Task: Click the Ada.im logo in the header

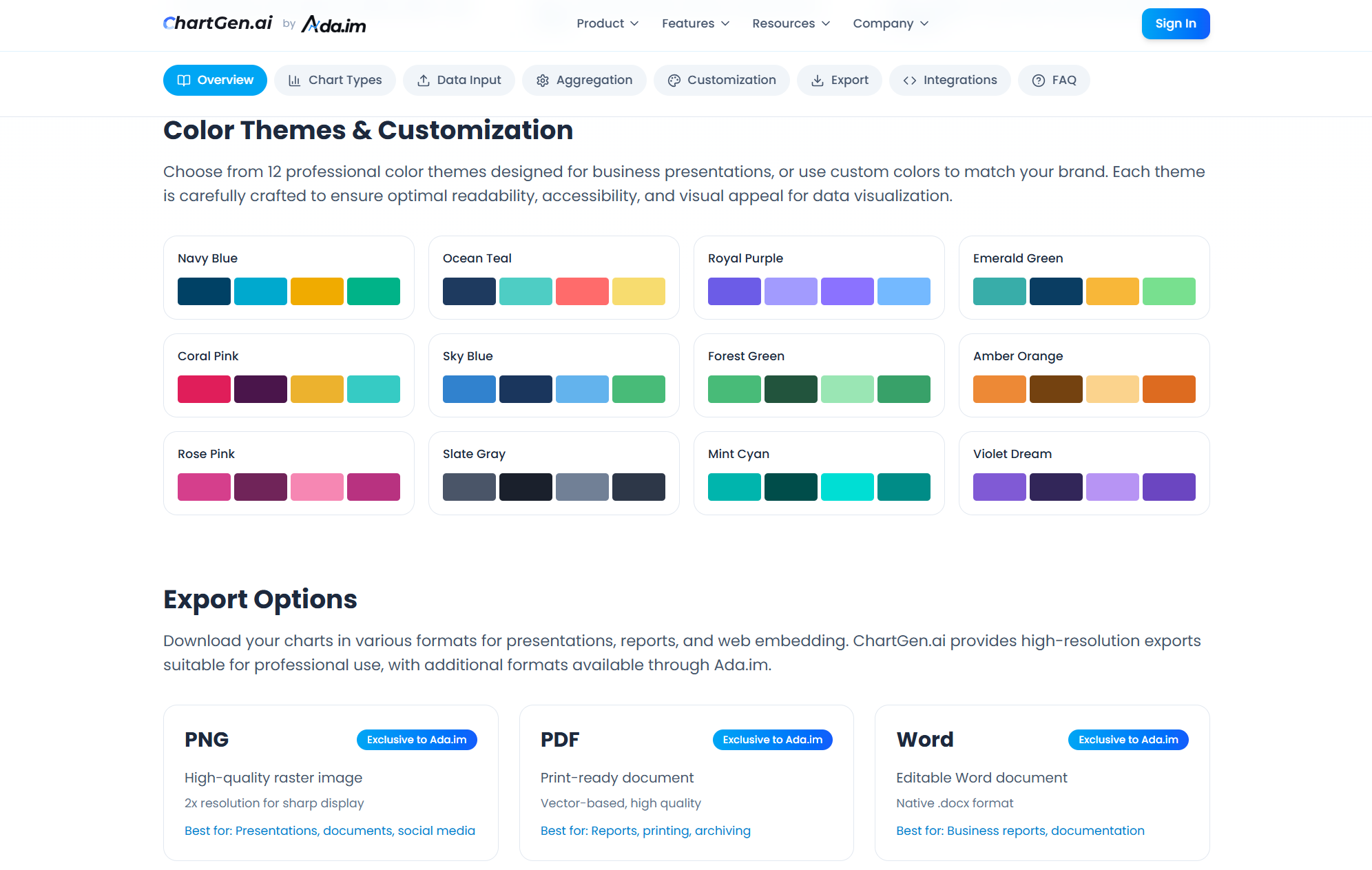Action: 333,23
